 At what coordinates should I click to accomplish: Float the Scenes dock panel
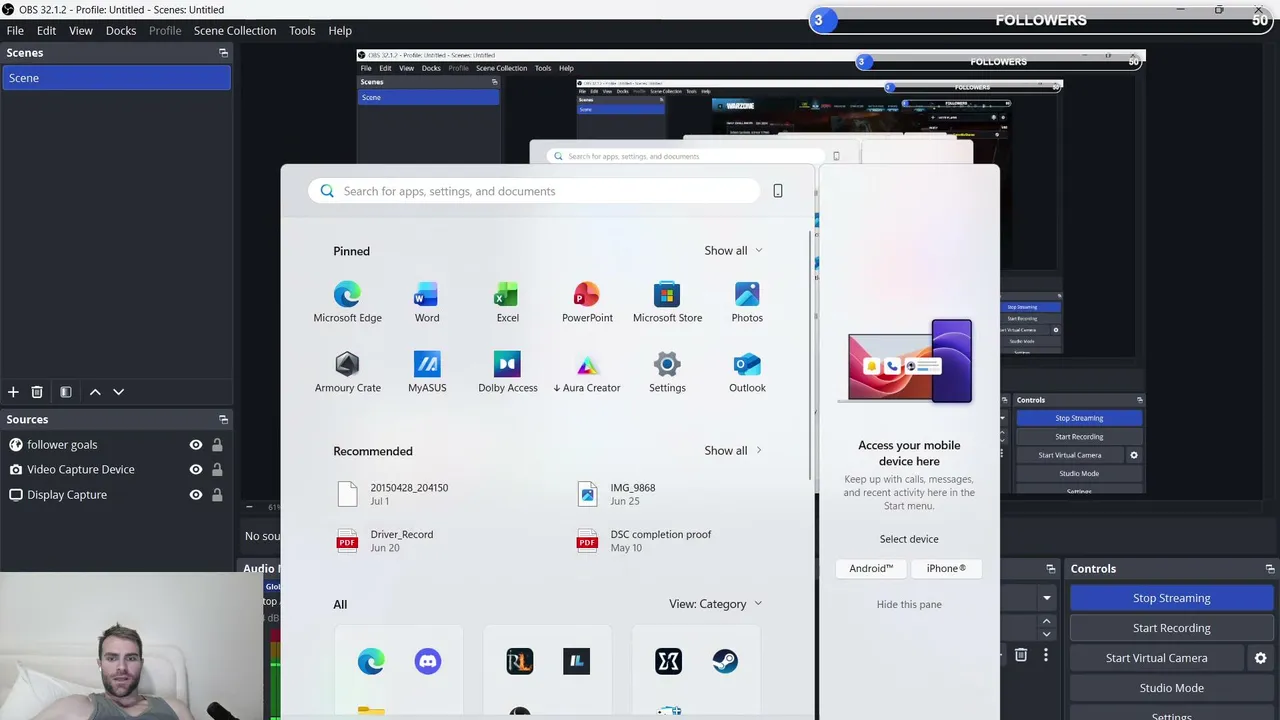[223, 53]
